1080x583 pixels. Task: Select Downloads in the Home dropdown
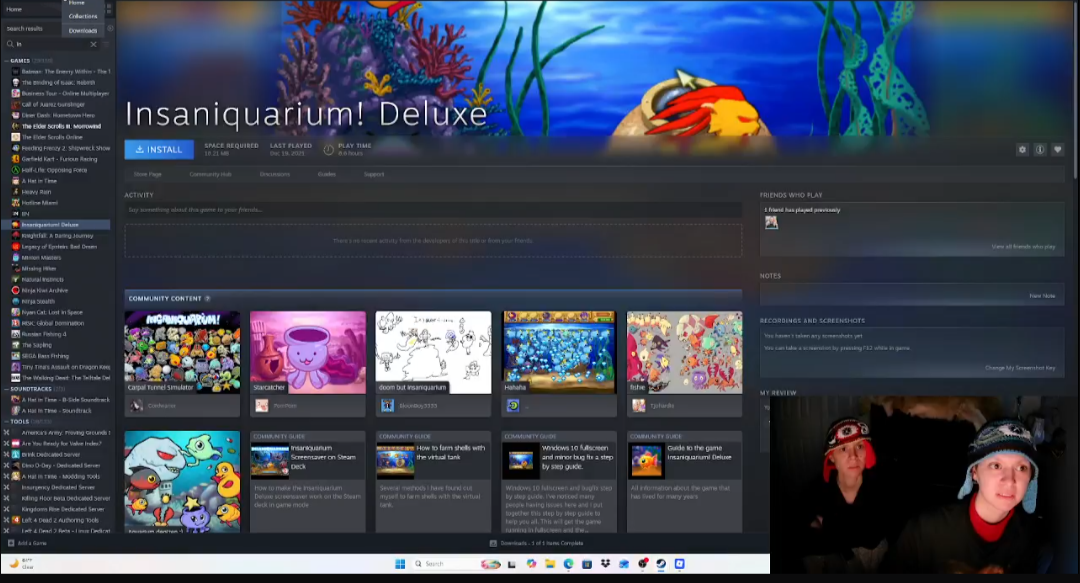point(83,30)
